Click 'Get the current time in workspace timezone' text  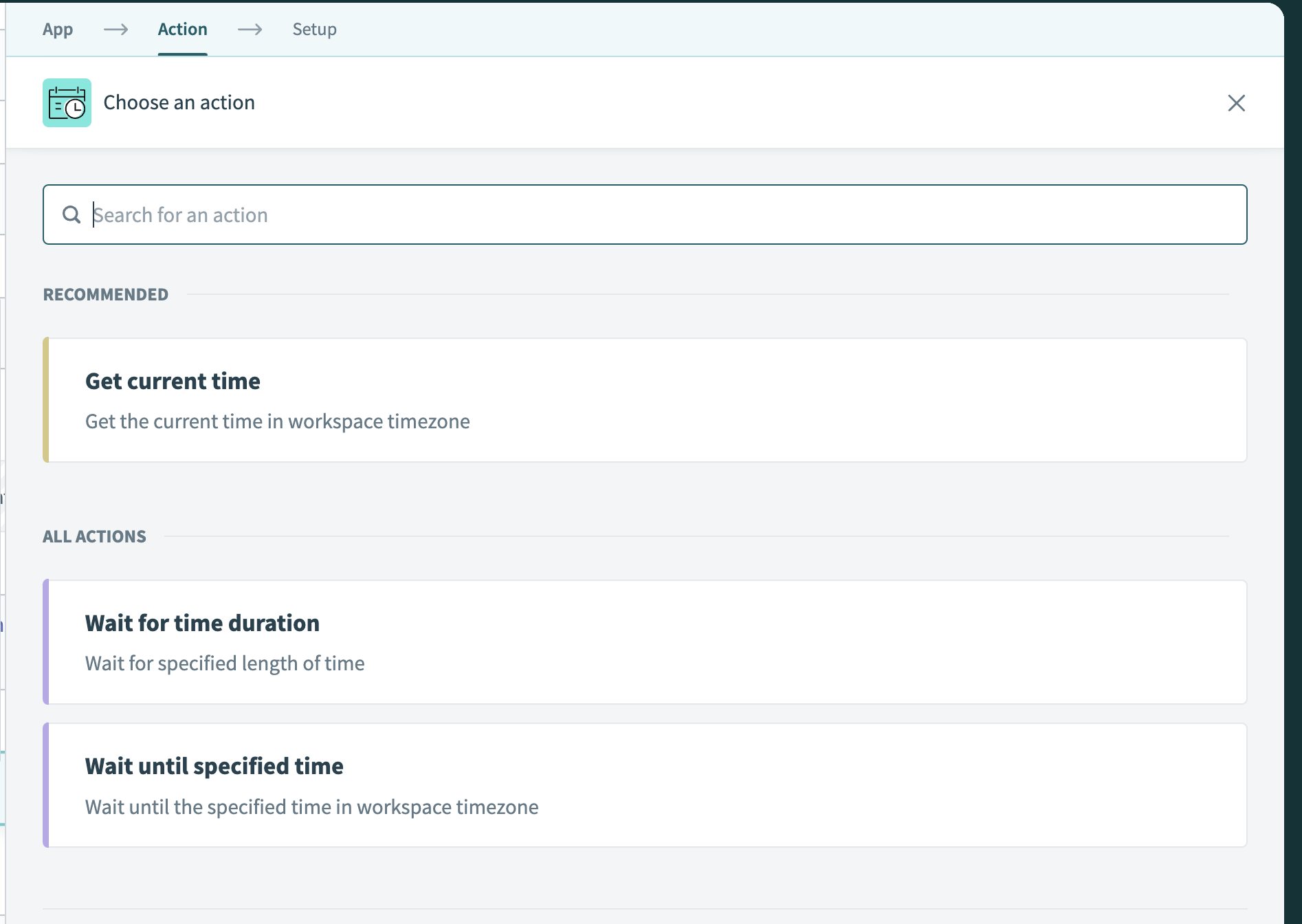tap(277, 421)
